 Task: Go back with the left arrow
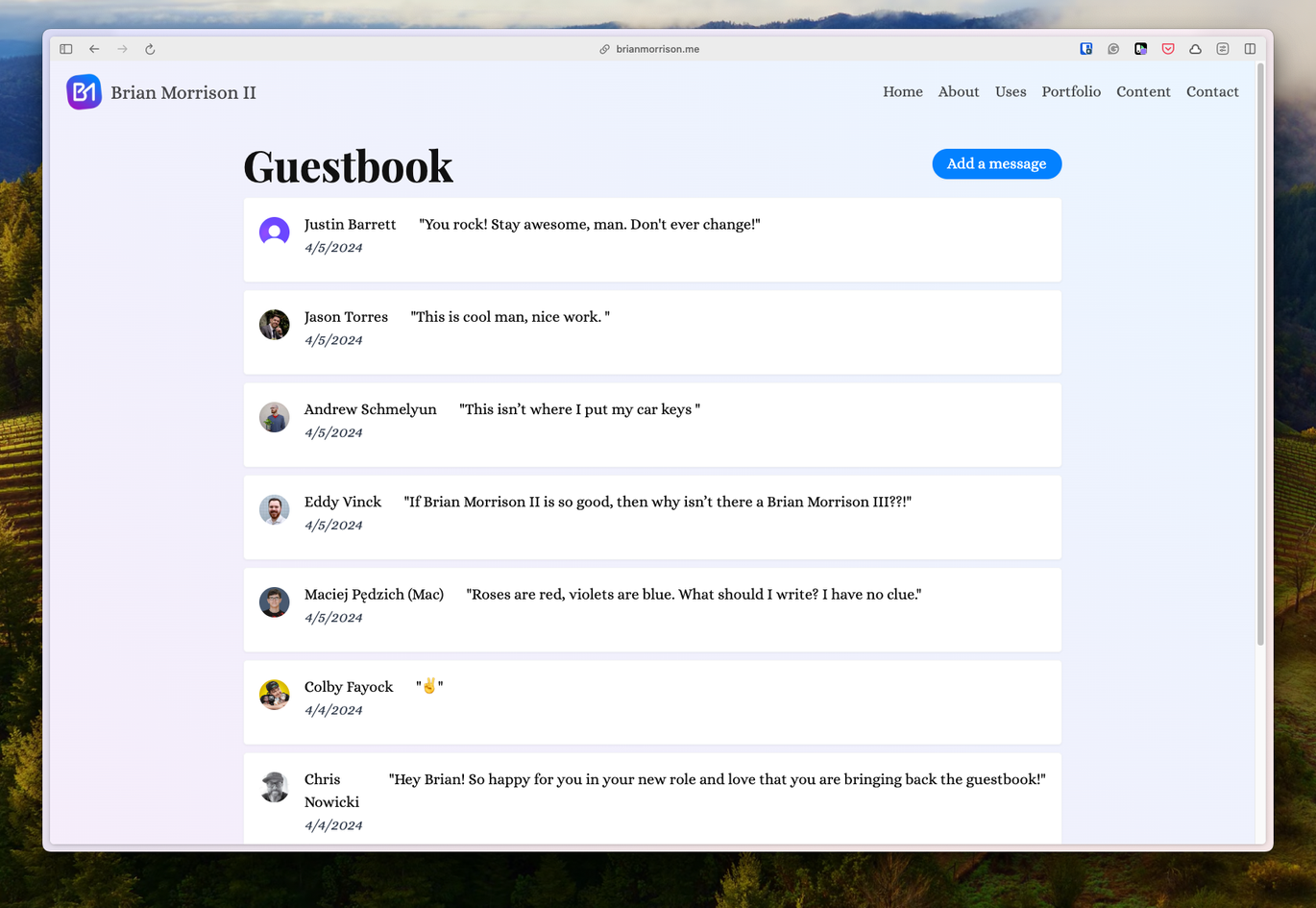[94, 49]
